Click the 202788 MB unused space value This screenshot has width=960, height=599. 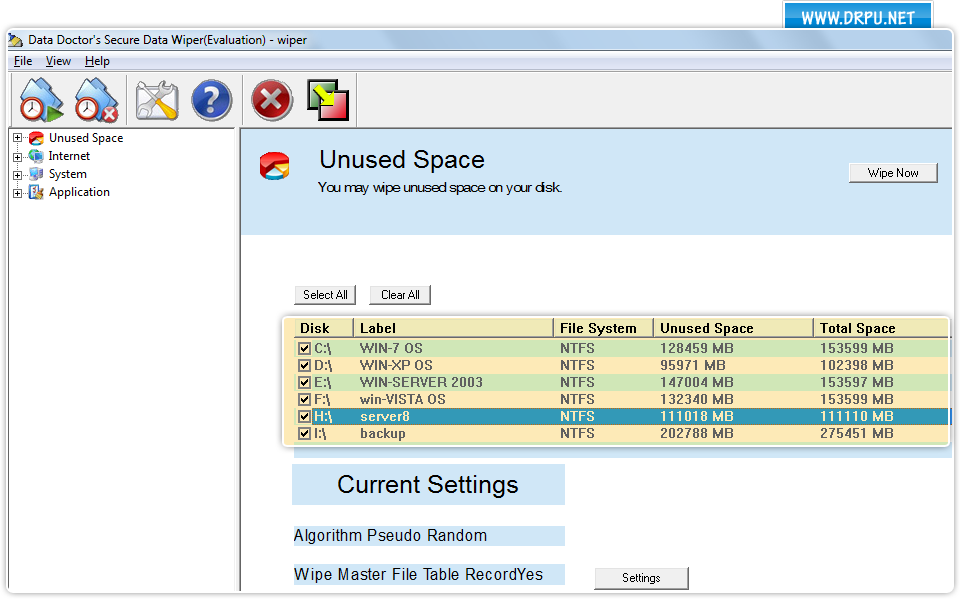pyautogui.click(x=697, y=434)
